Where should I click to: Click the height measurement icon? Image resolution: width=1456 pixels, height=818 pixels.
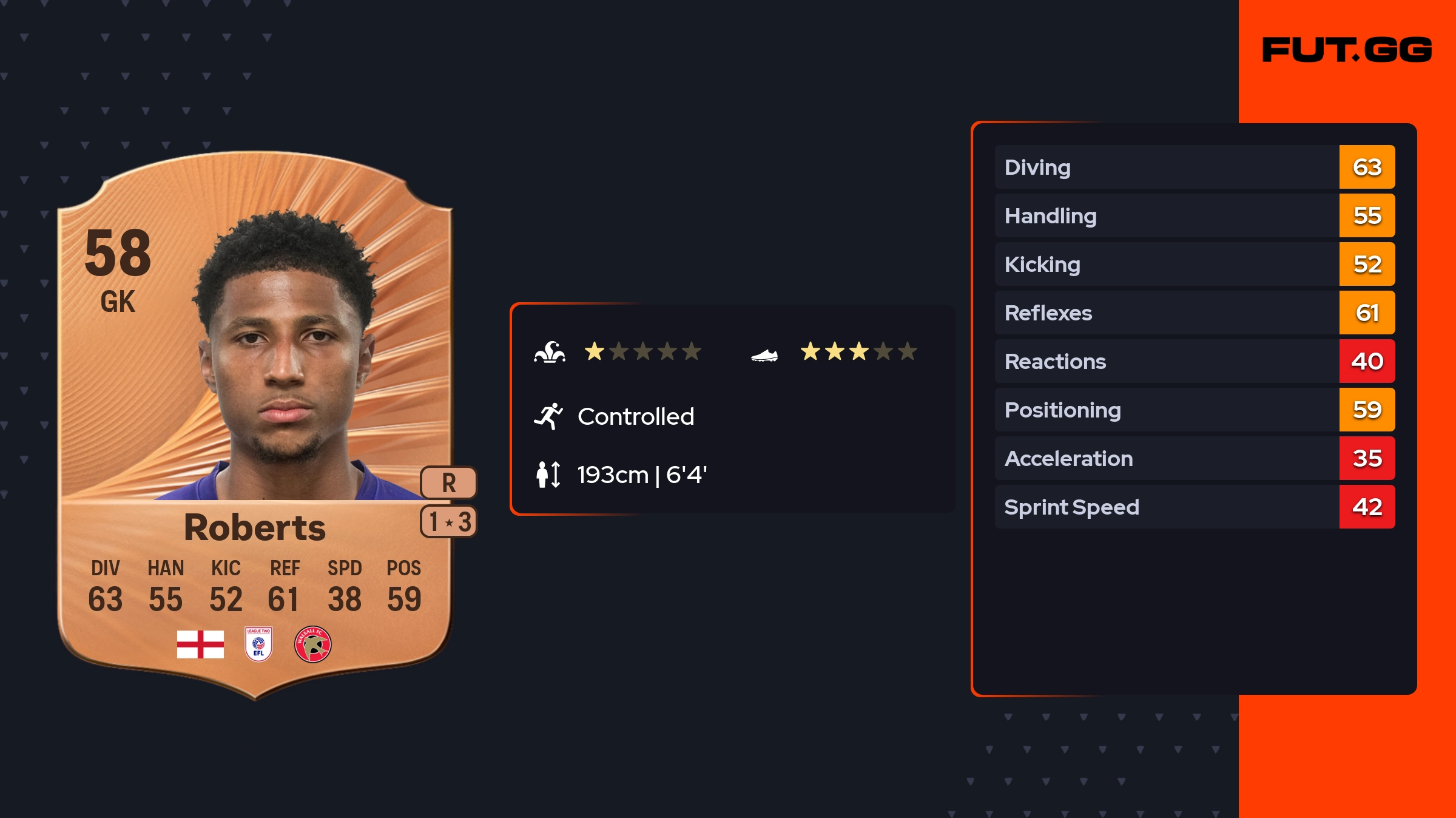(548, 475)
